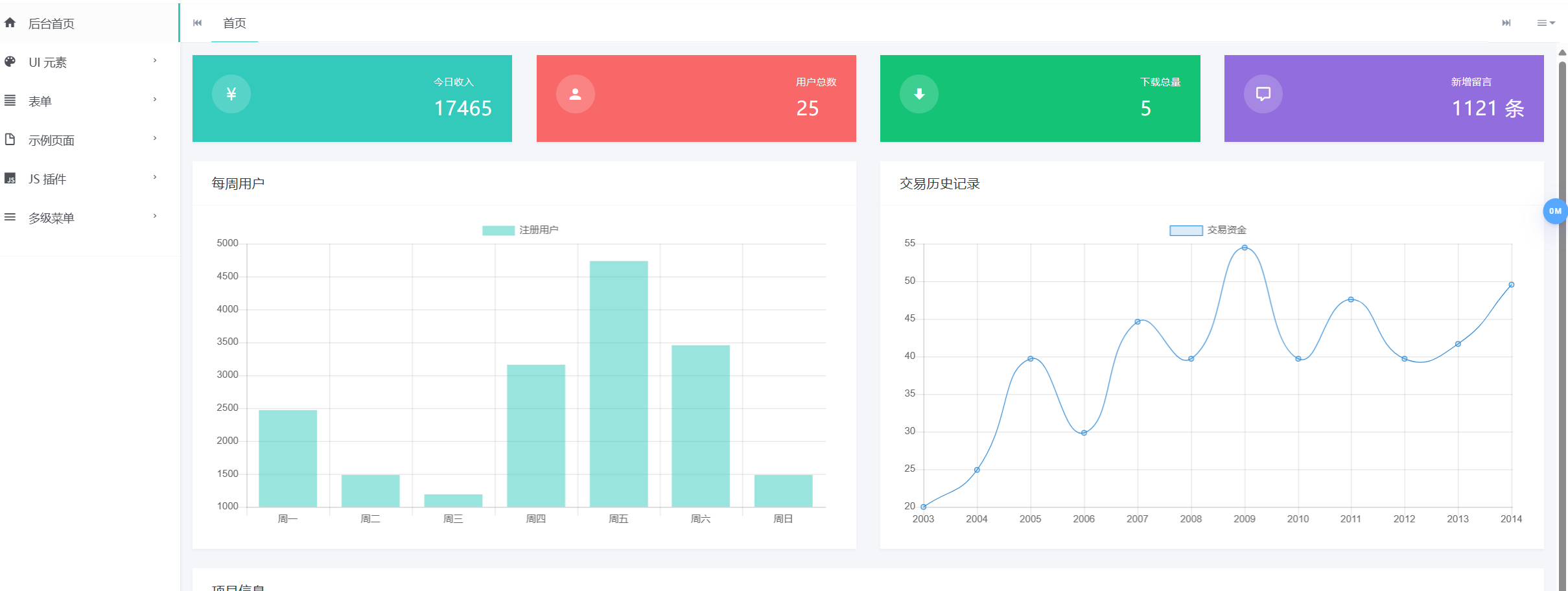Click the 交易历史记录 panel title
The image size is (1568, 591).
coord(939,183)
